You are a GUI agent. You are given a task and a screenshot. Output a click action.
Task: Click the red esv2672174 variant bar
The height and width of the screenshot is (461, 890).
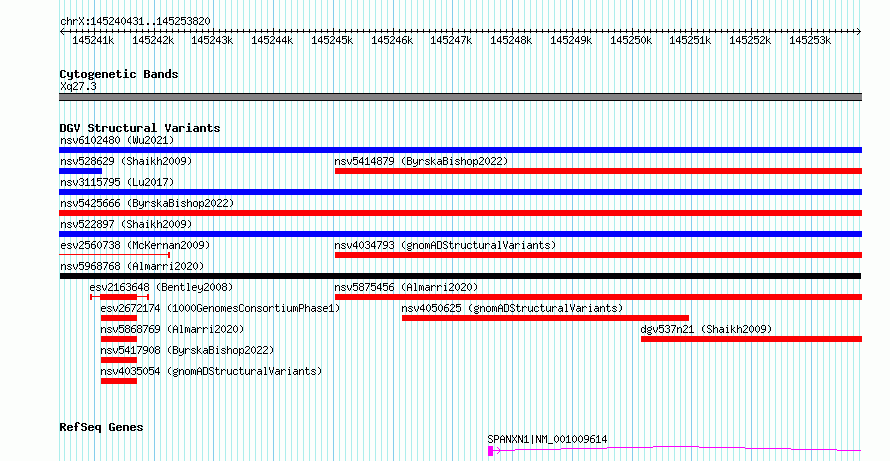[x=119, y=318]
